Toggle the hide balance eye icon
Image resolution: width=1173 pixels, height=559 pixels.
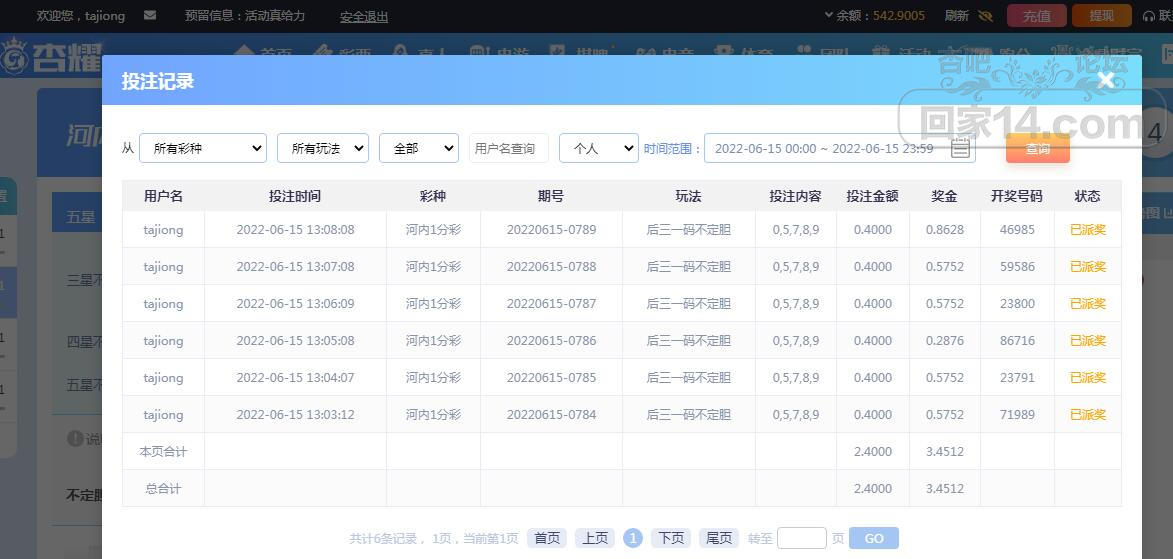click(x=985, y=16)
